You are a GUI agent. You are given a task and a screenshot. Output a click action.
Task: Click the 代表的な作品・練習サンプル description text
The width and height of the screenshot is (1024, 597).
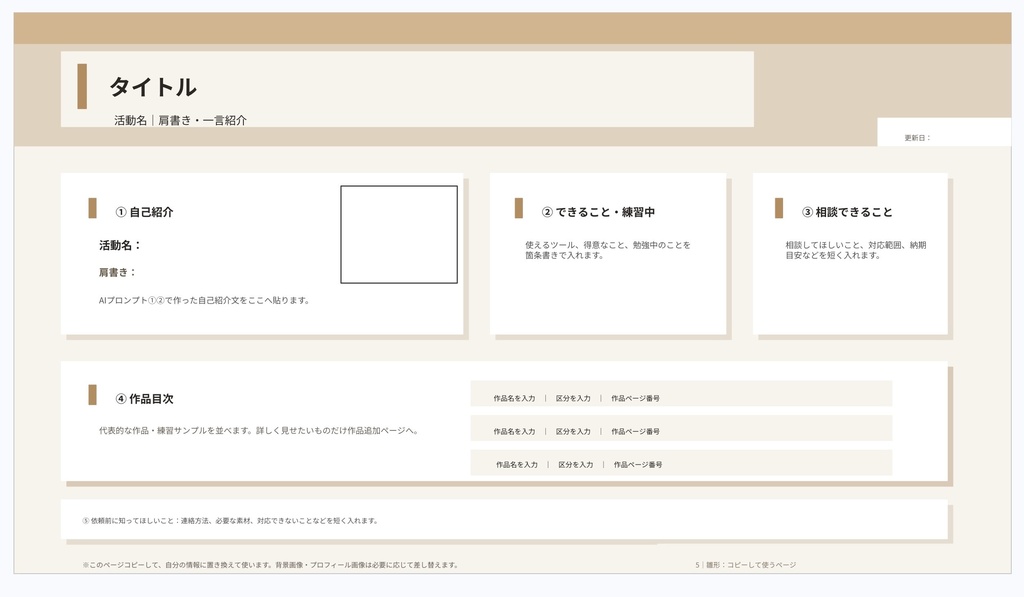tap(259, 431)
